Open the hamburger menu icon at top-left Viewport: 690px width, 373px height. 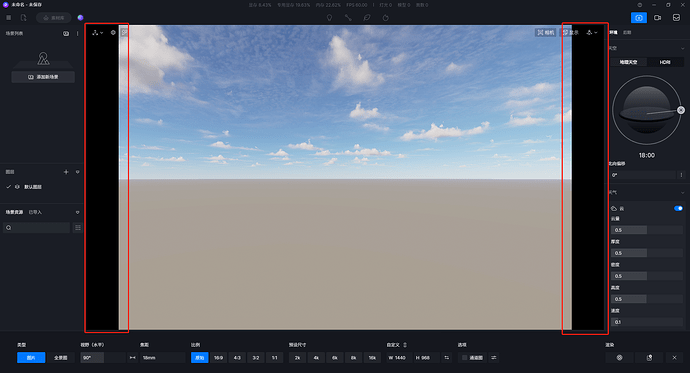tap(8, 18)
